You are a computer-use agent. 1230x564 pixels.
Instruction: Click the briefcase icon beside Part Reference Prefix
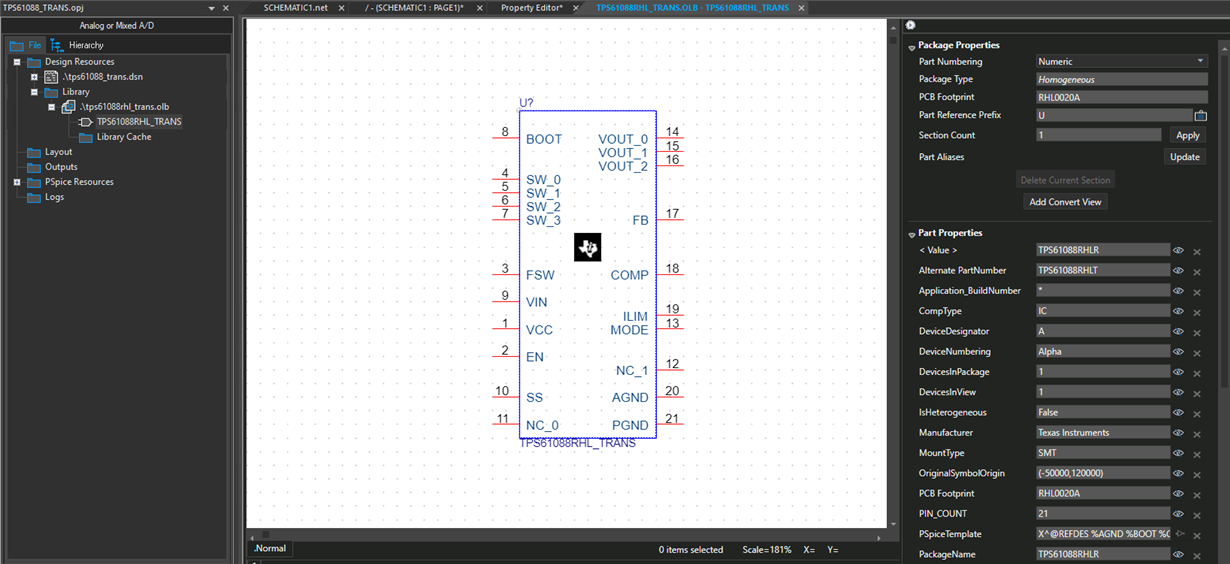[x=1200, y=115]
